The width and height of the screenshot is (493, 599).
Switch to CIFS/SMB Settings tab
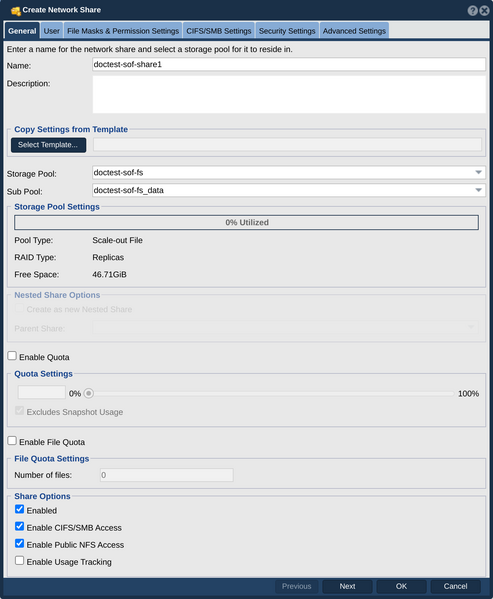click(219, 31)
